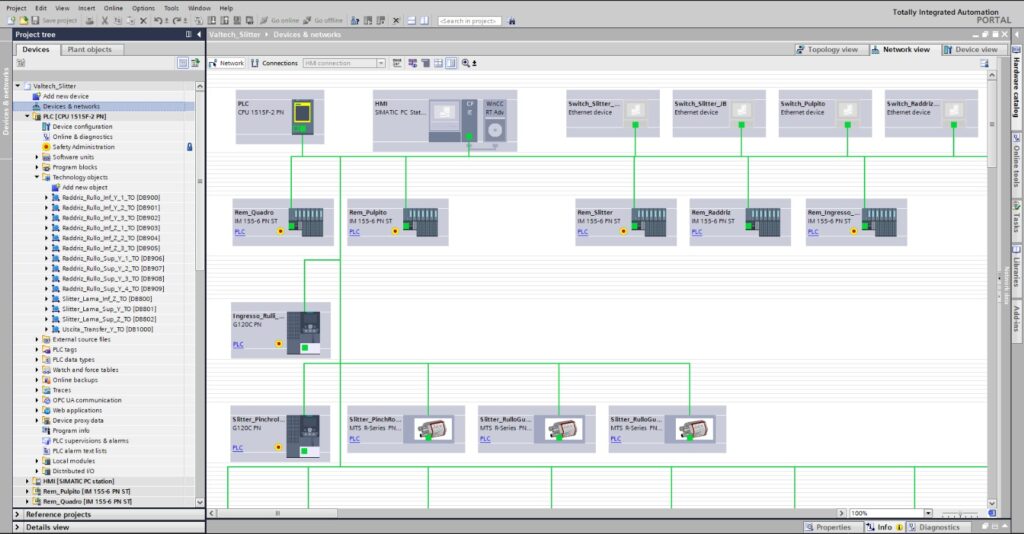Click the zoom magnifier icon in network toolbar

466,63
